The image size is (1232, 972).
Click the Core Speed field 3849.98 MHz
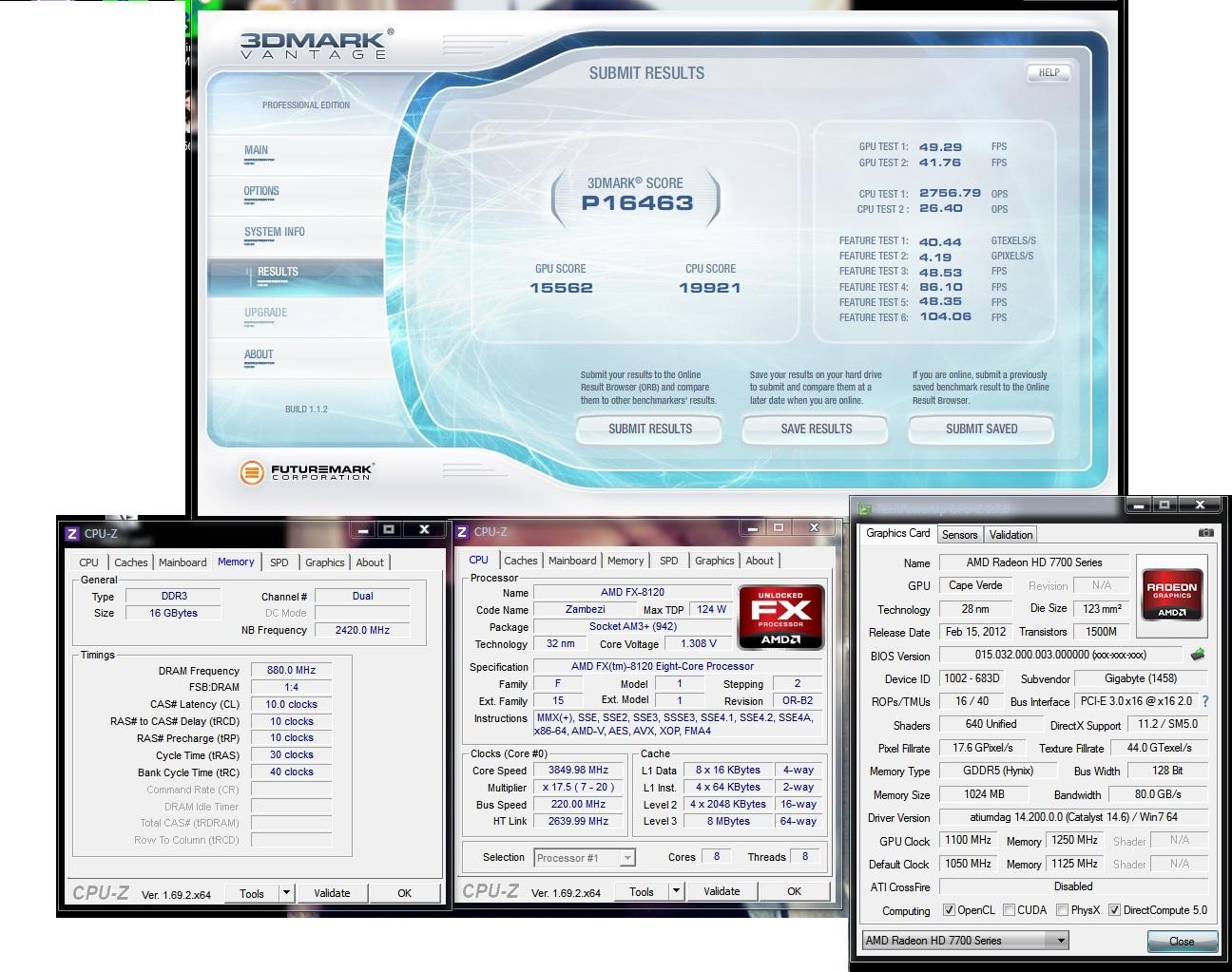(x=578, y=771)
